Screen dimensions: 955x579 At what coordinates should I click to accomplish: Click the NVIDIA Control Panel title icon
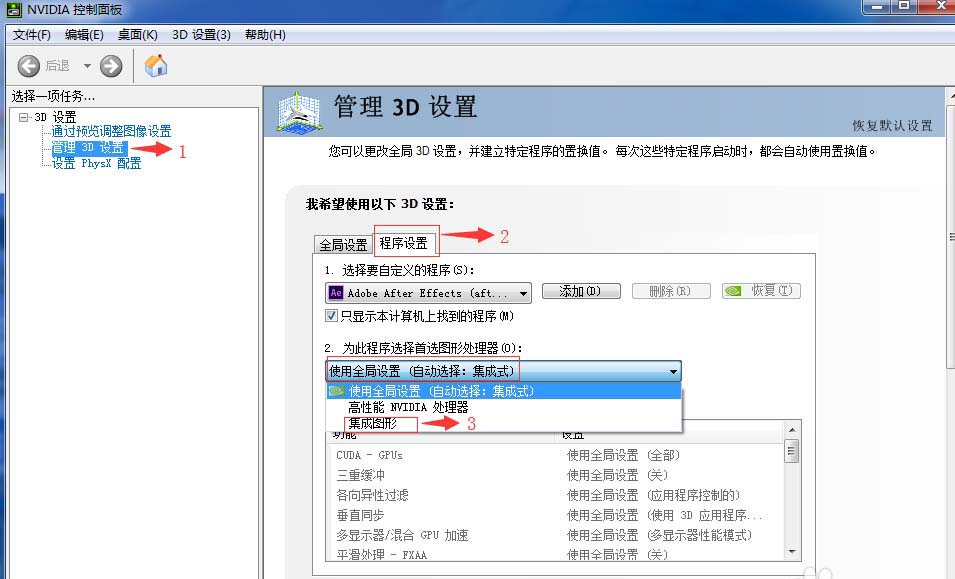13,9
